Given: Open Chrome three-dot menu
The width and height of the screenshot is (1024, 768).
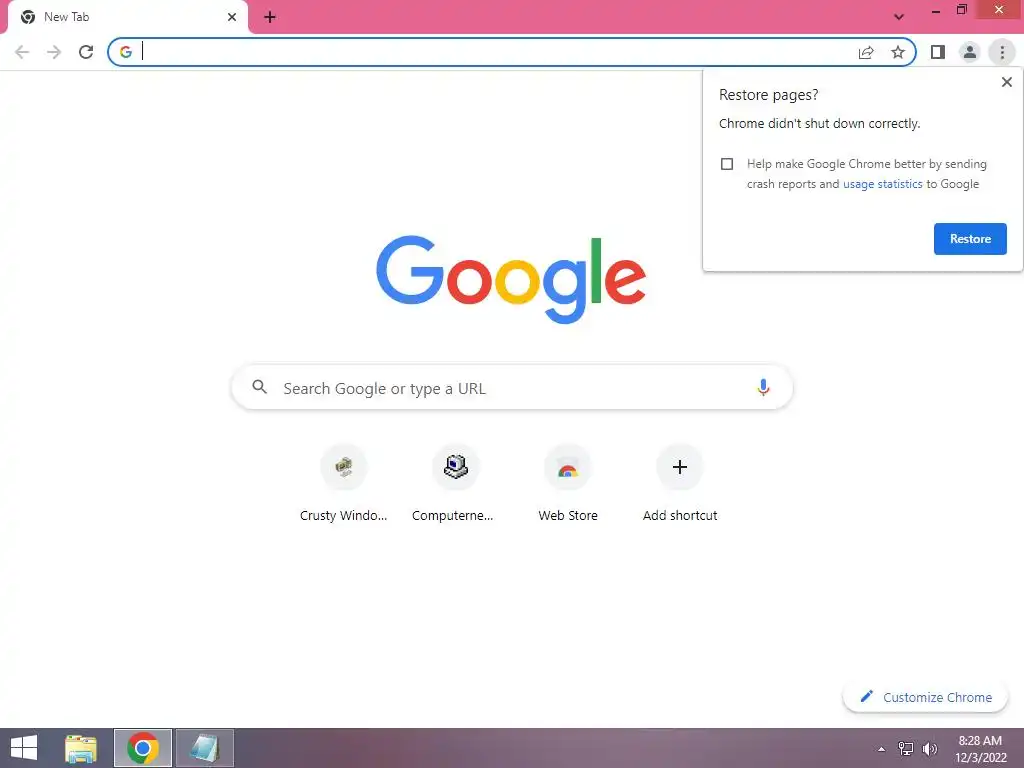Looking at the screenshot, I should [x=1002, y=52].
